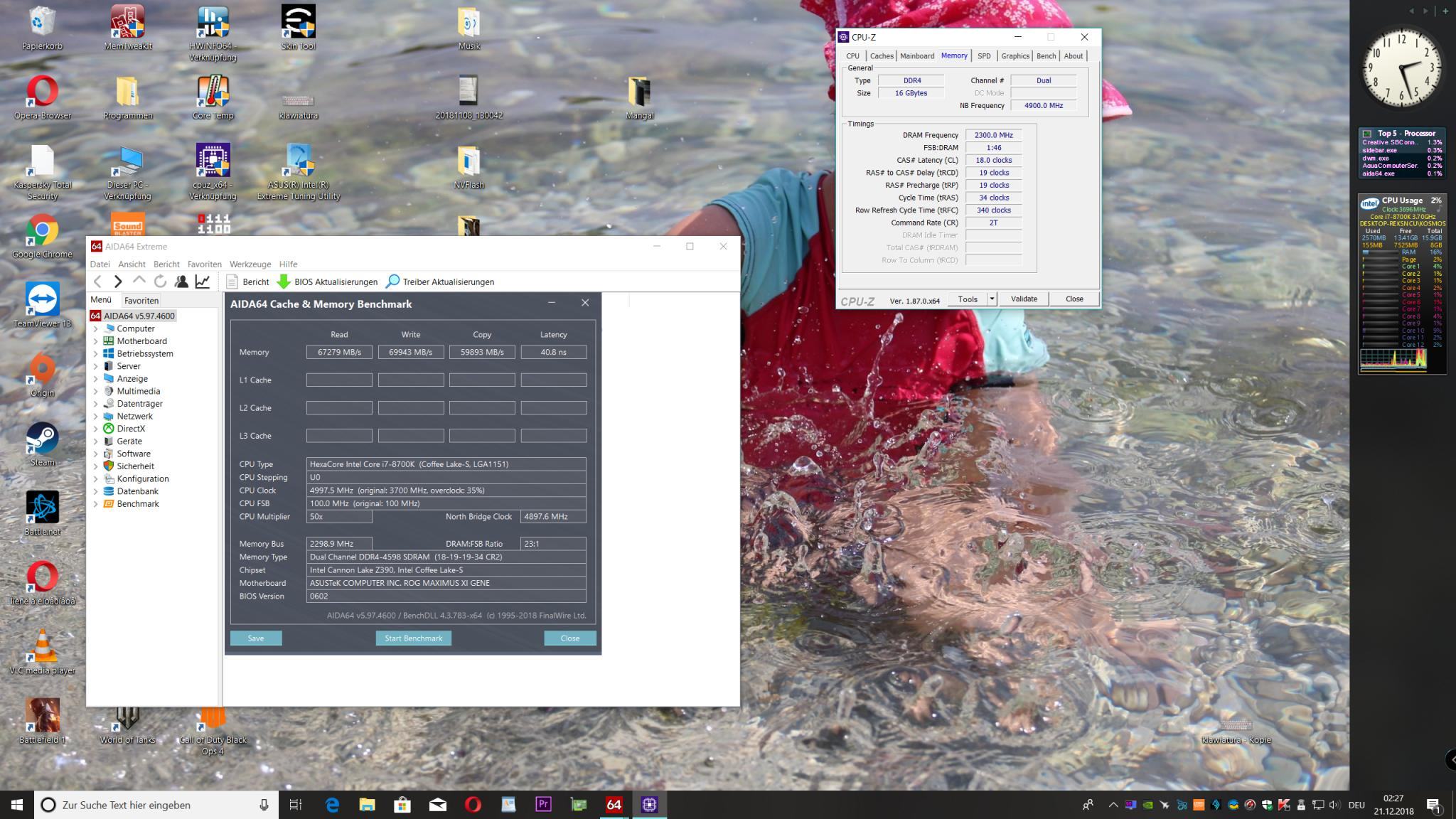Click the Close button in CPU-Z
Image resolution: width=1456 pixels, height=819 pixels.
[1074, 299]
